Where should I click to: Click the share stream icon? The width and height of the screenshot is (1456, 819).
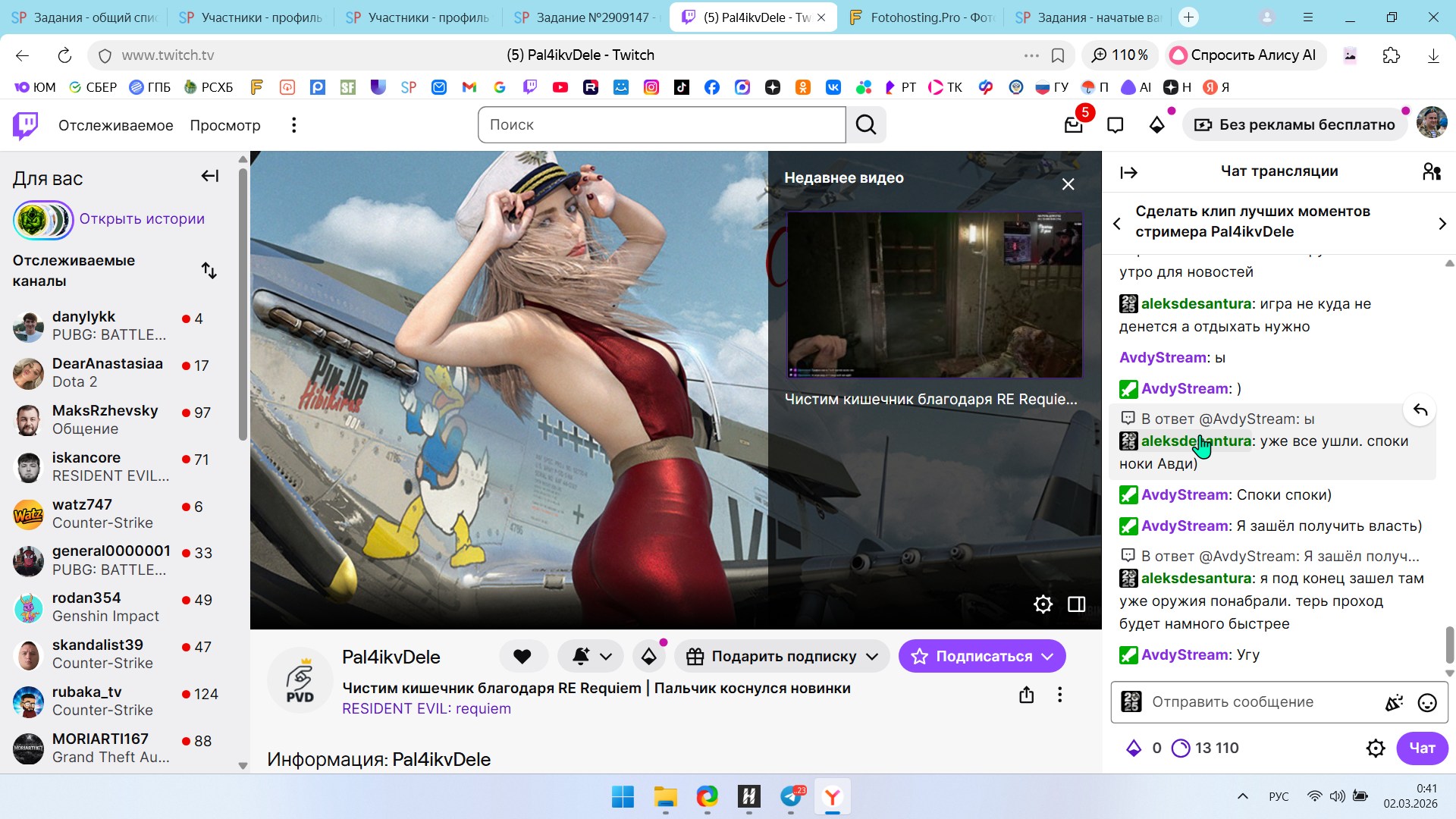[1026, 695]
